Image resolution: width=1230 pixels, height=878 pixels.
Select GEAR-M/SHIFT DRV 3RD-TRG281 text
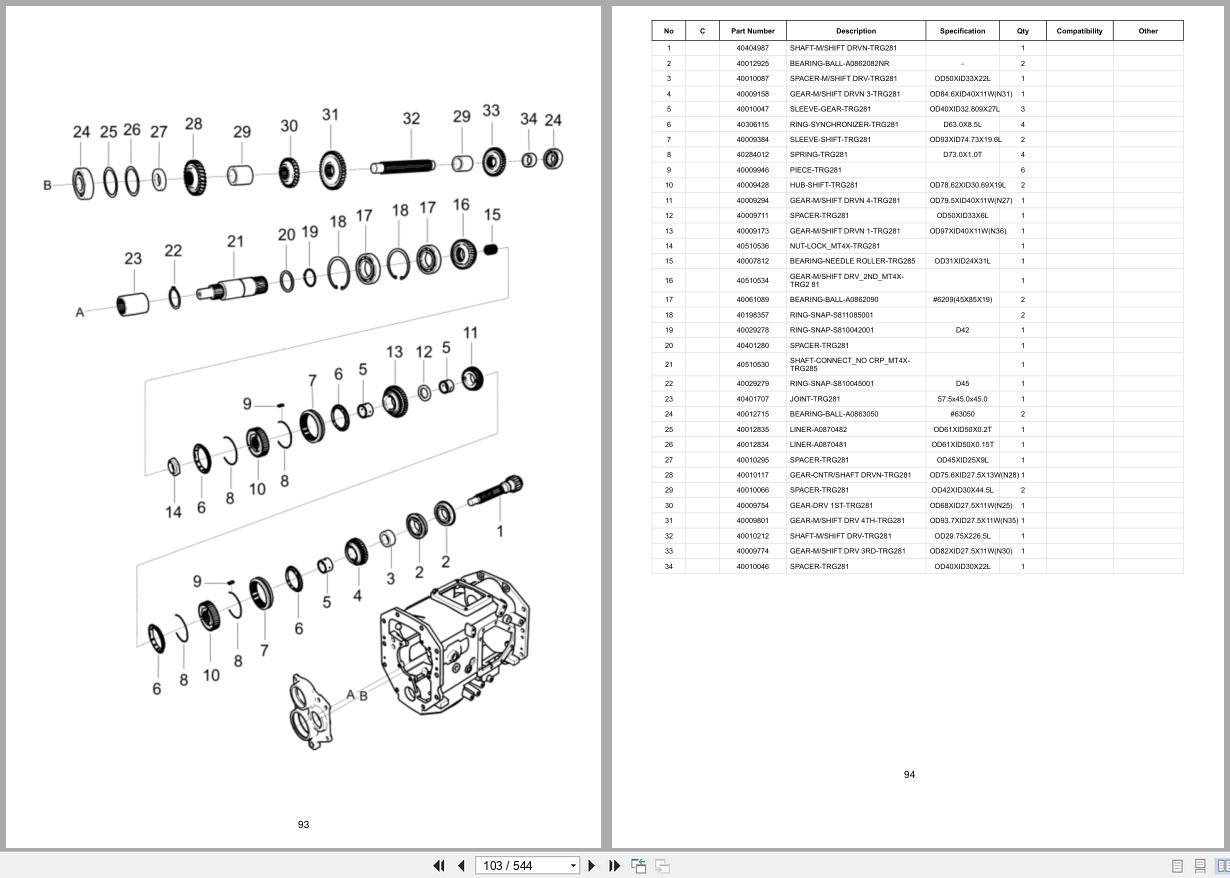pyautogui.click(x=847, y=551)
